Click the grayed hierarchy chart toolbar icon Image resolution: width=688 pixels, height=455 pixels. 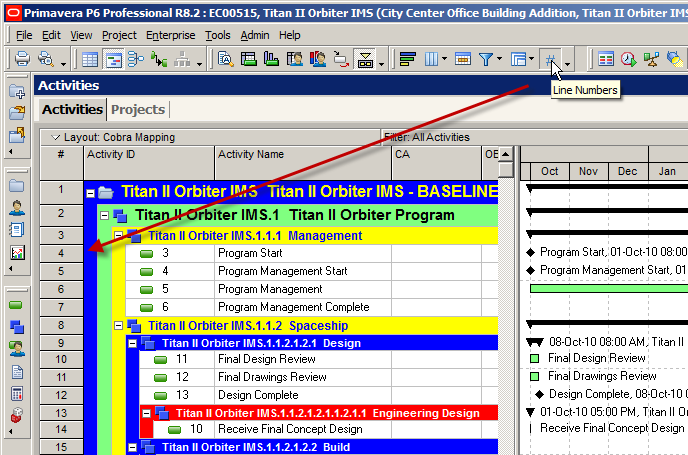tap(182, 59)
